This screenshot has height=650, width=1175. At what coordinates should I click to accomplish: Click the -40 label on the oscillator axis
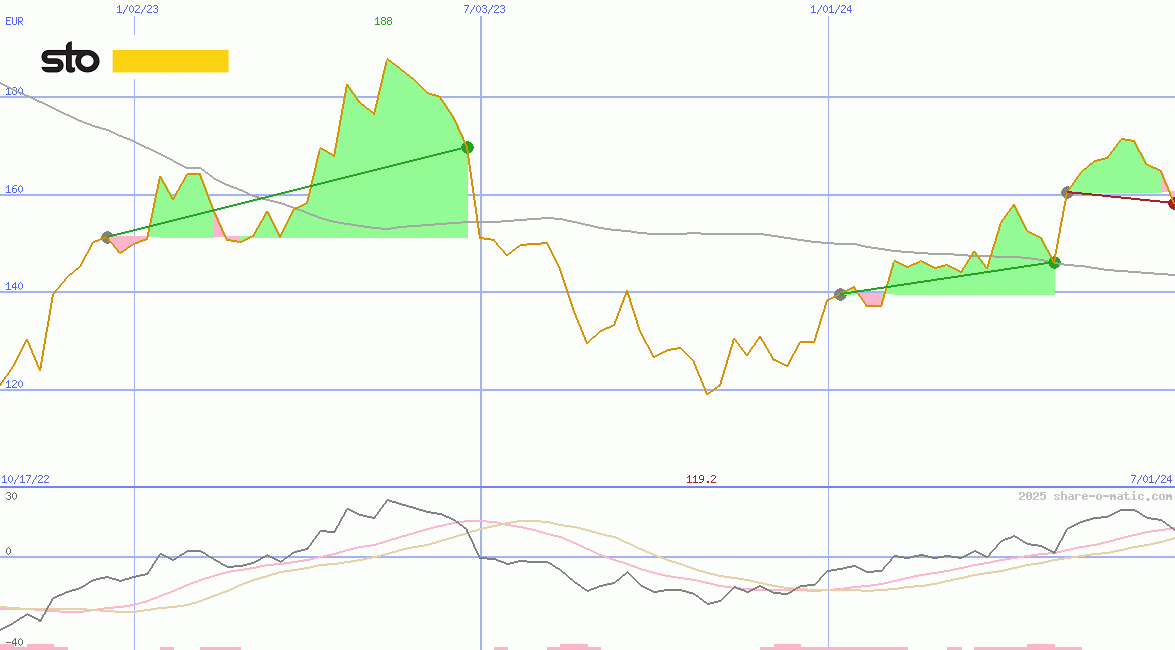pos(14,642)
